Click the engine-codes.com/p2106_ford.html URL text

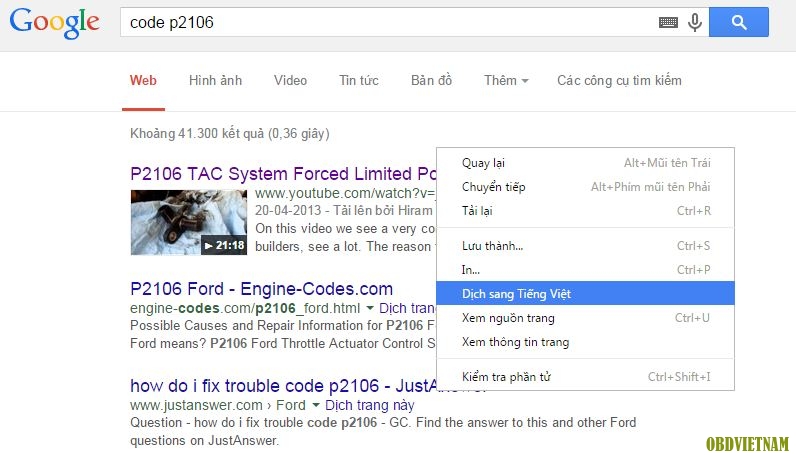click(245, 308)
